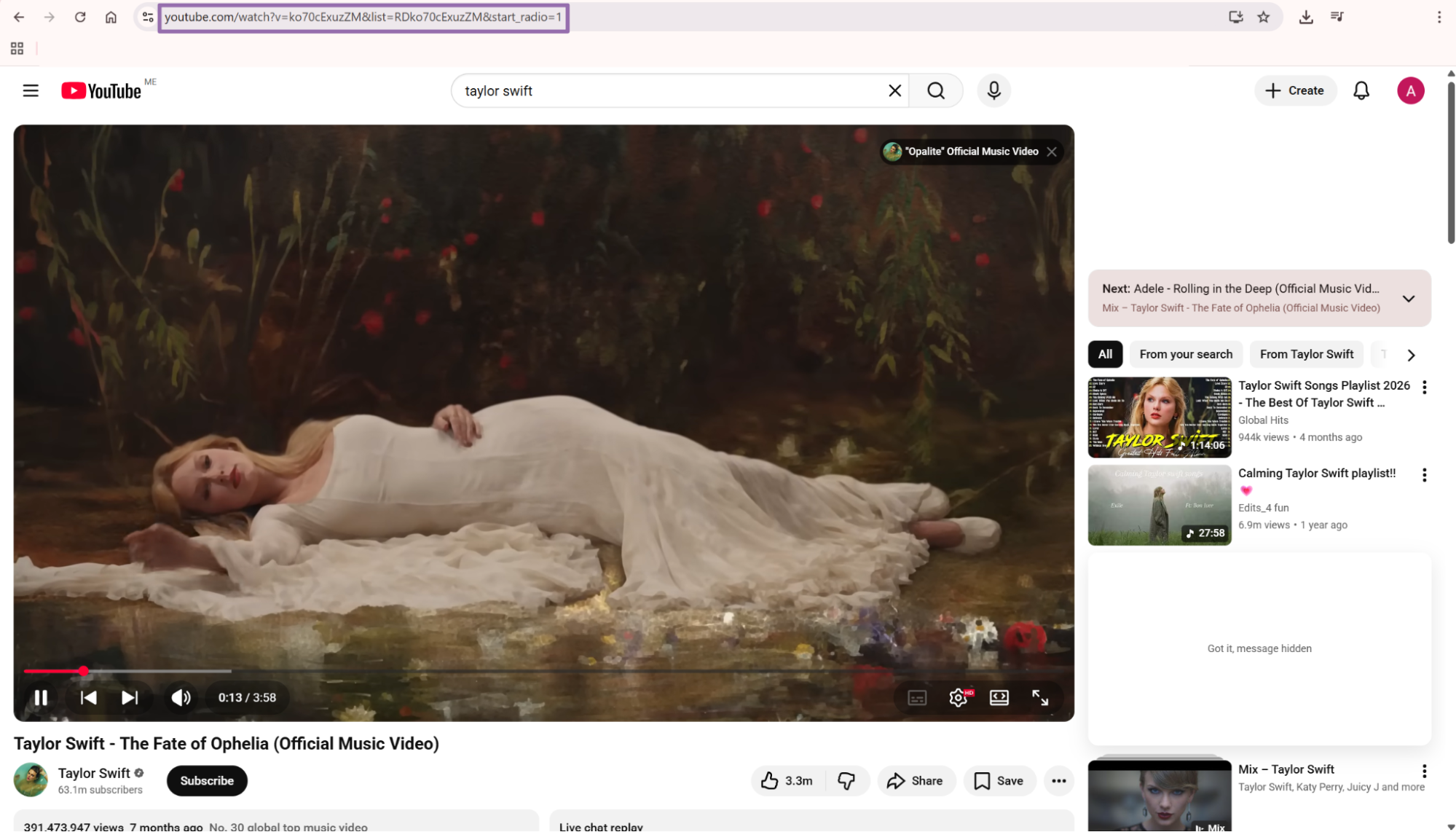Open options for Calming Taylor Swift playlist
1456x832 pixels.
point(1424,475)
